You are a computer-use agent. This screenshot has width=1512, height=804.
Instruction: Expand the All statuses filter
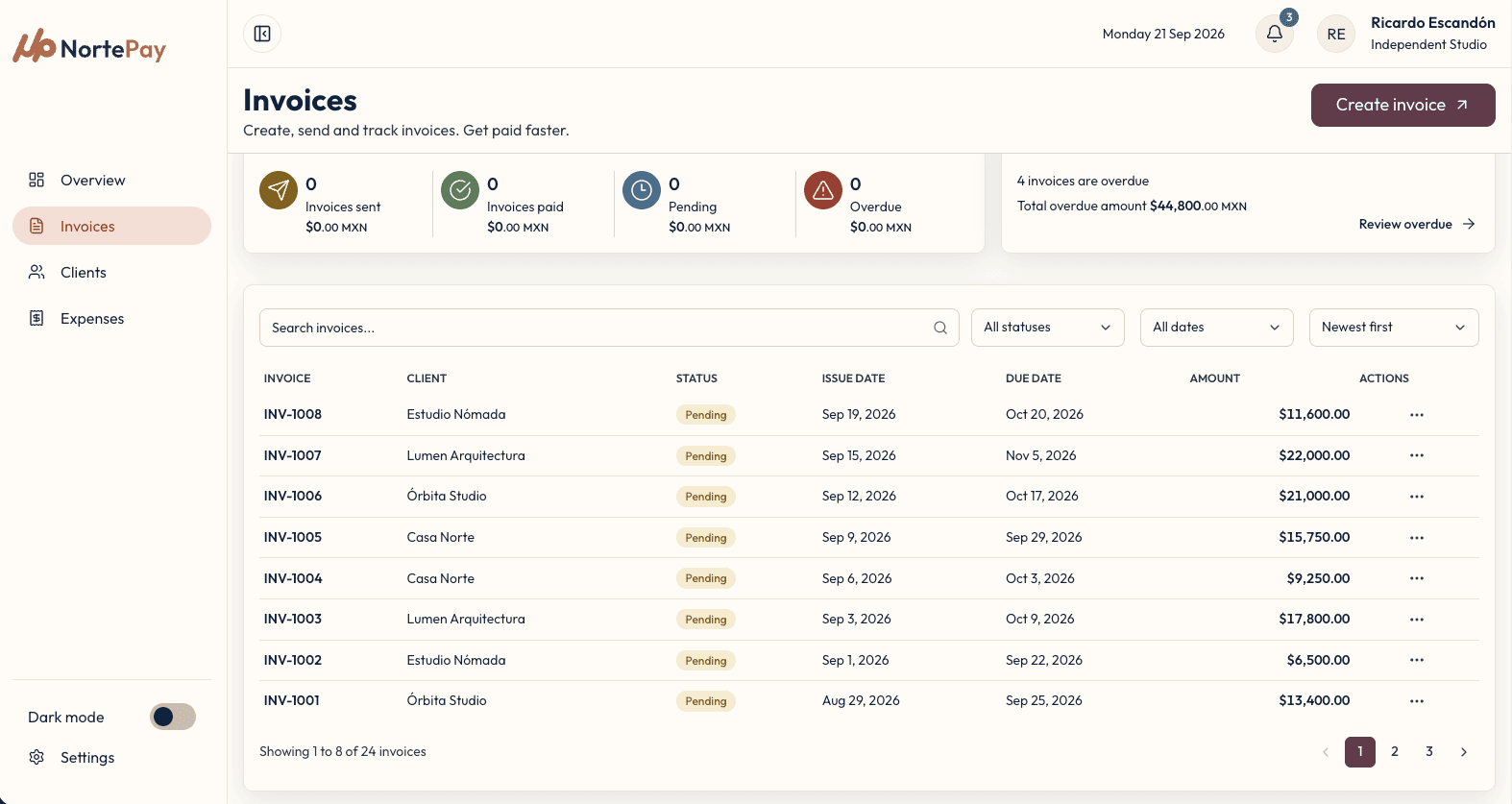pyautogui.click(x=1048, y=328)
